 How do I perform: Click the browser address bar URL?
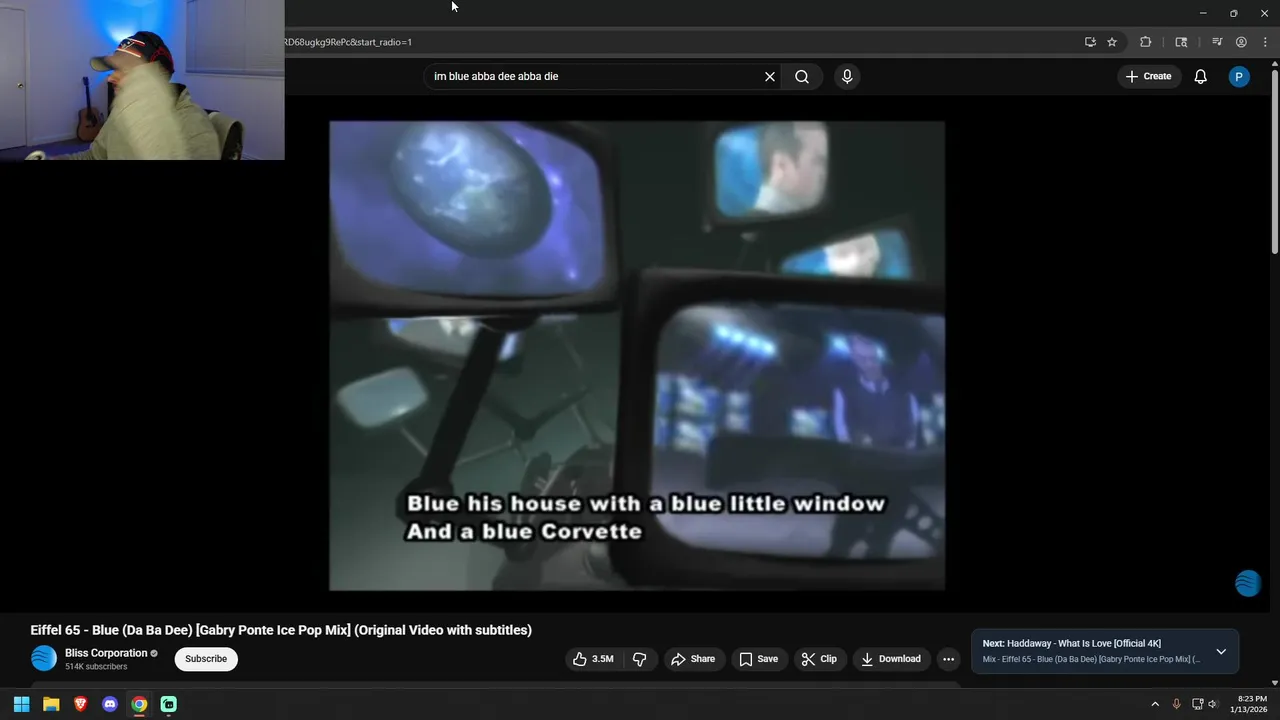[348, 42]
